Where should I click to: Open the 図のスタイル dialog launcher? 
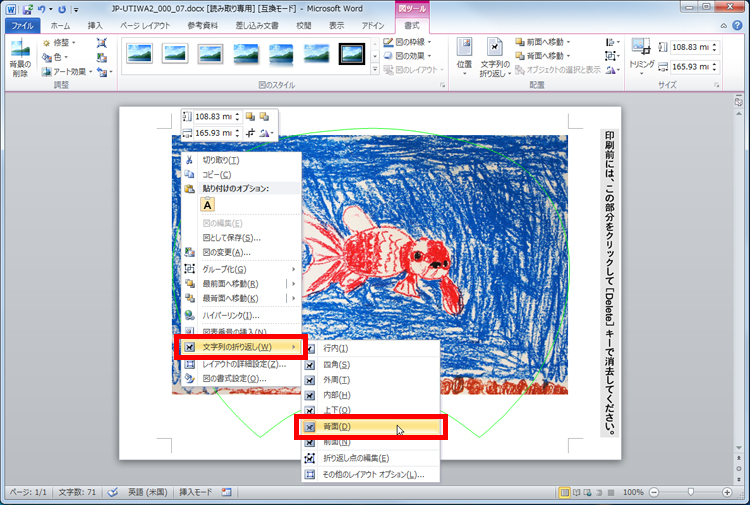tap(442, 85)
